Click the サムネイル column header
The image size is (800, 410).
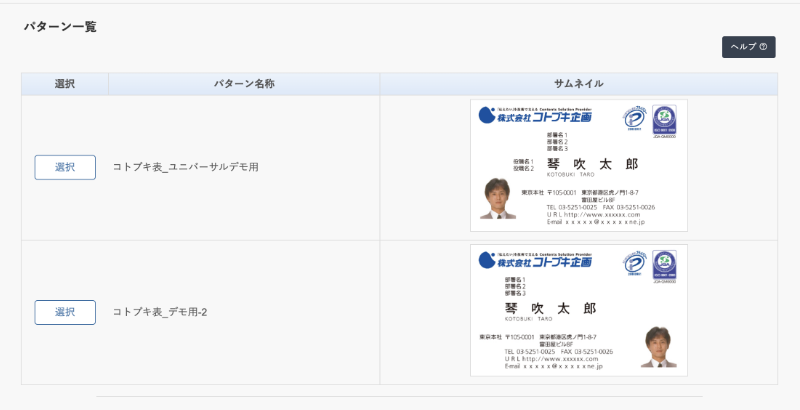tap(579, 84)
